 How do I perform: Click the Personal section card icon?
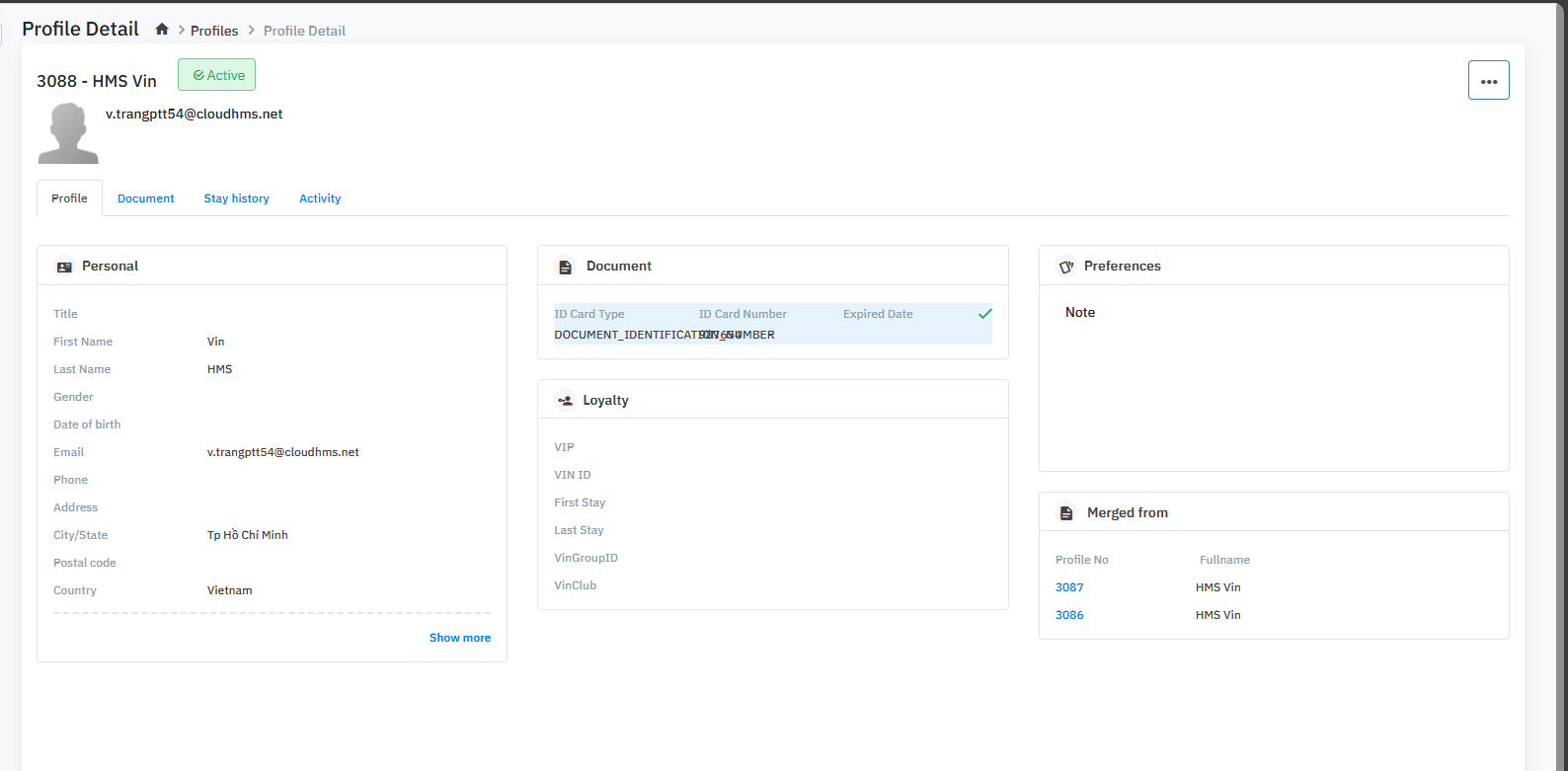pos(64,267)
